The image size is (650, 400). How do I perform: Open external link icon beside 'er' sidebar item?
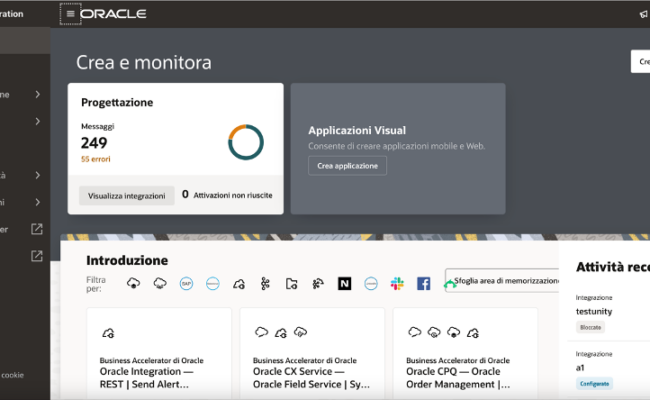click(x=37, y=229)
